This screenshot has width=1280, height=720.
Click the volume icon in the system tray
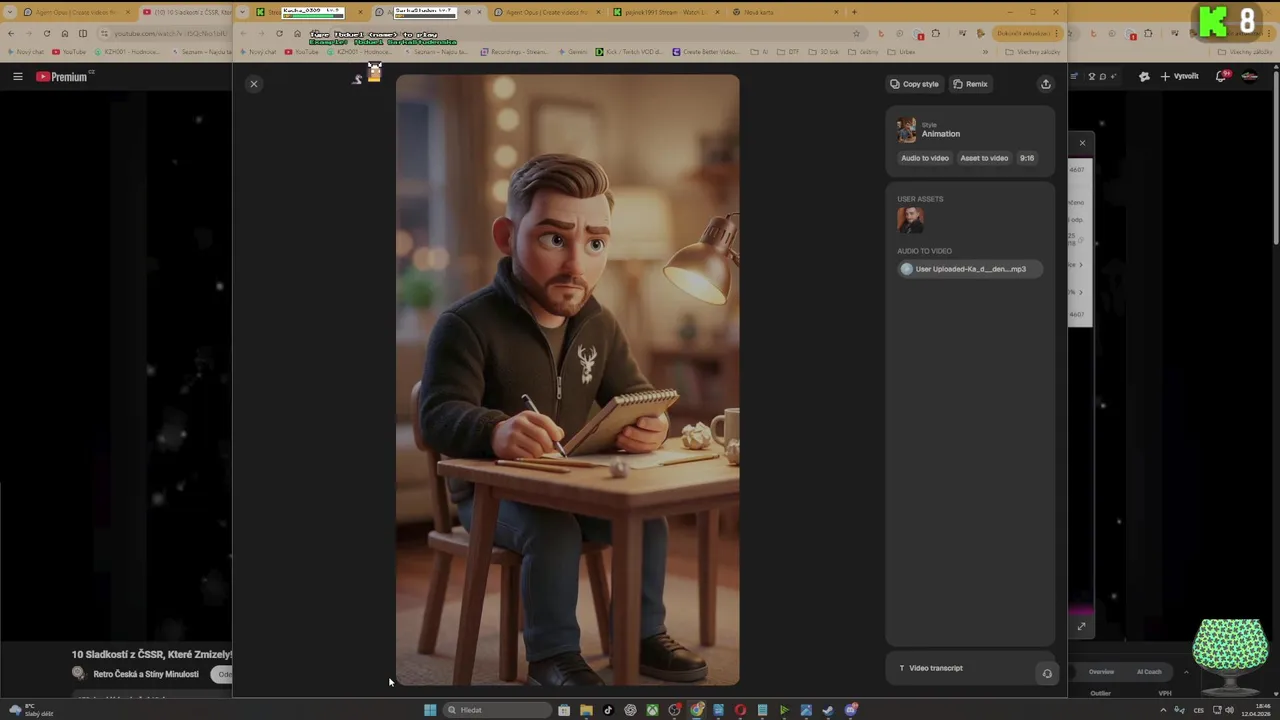[1229, 710]
